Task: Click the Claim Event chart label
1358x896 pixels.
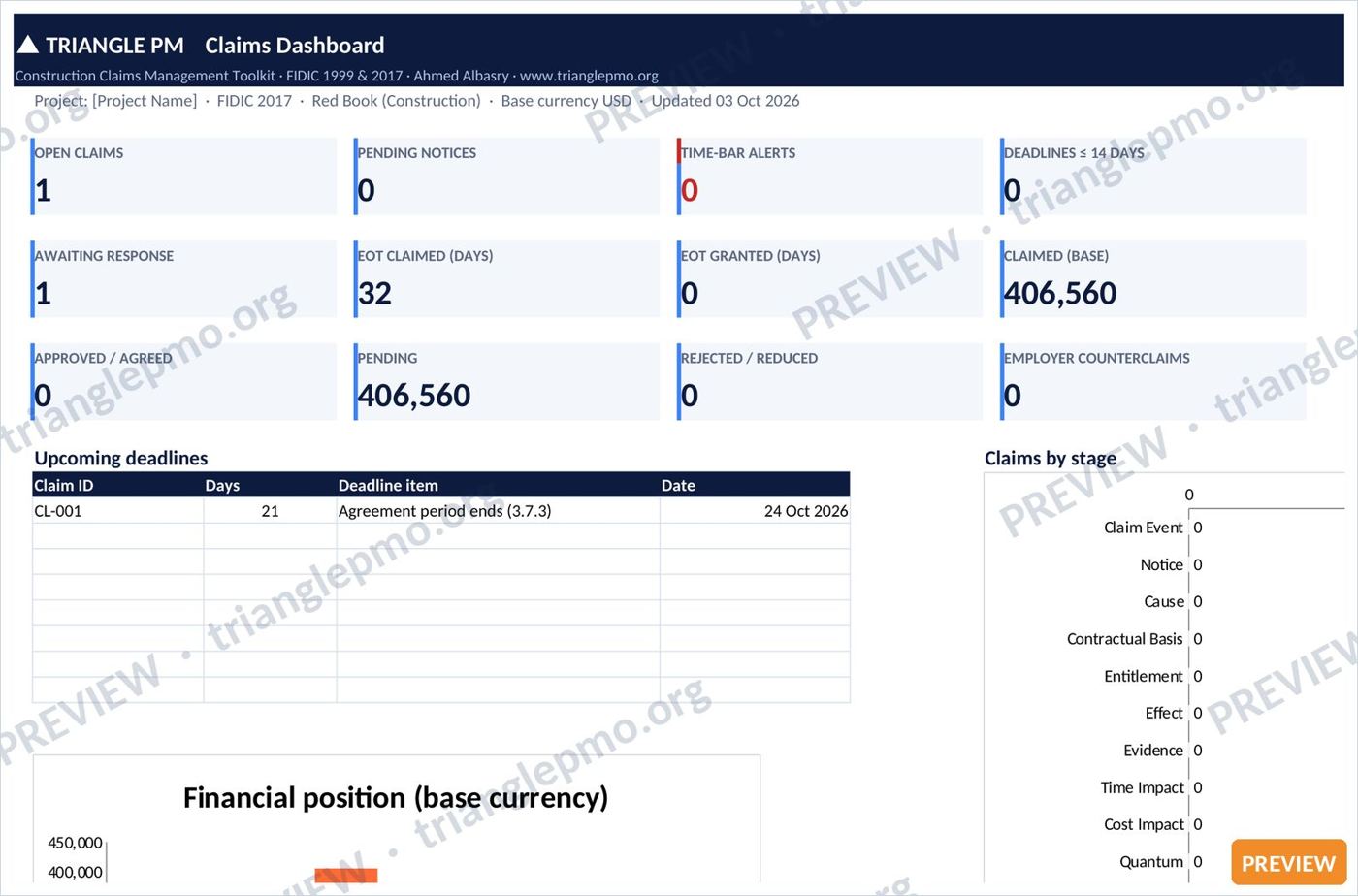Action: 1144,528
